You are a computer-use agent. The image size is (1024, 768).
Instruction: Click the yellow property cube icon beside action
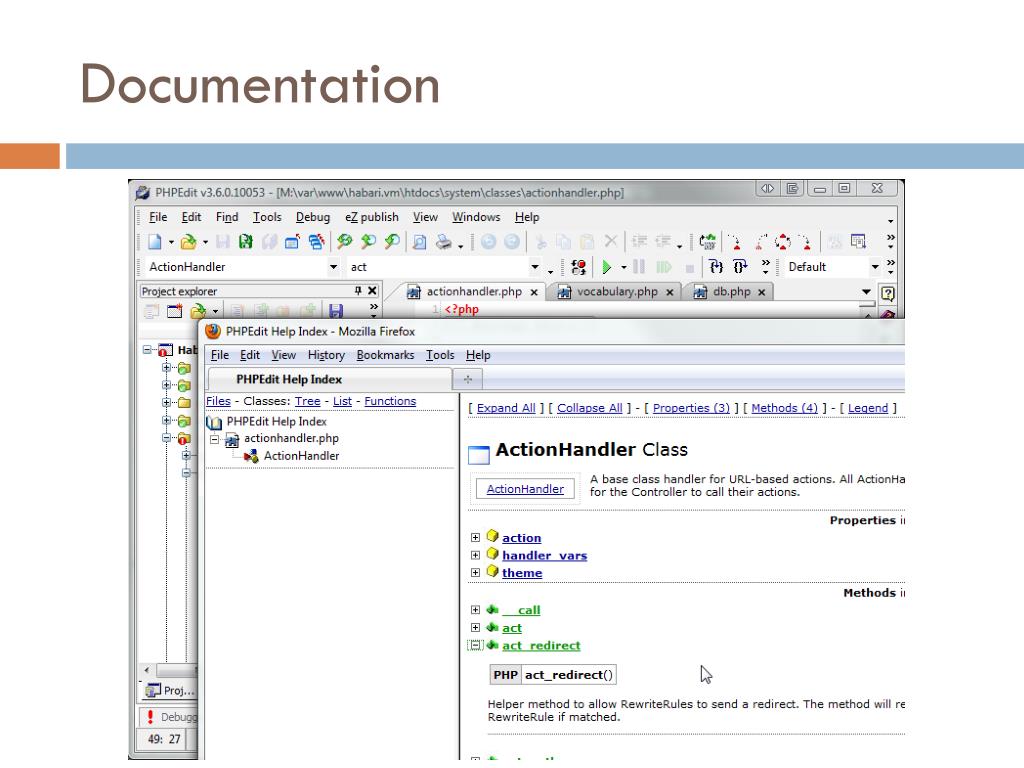click(x=492, y=537)
